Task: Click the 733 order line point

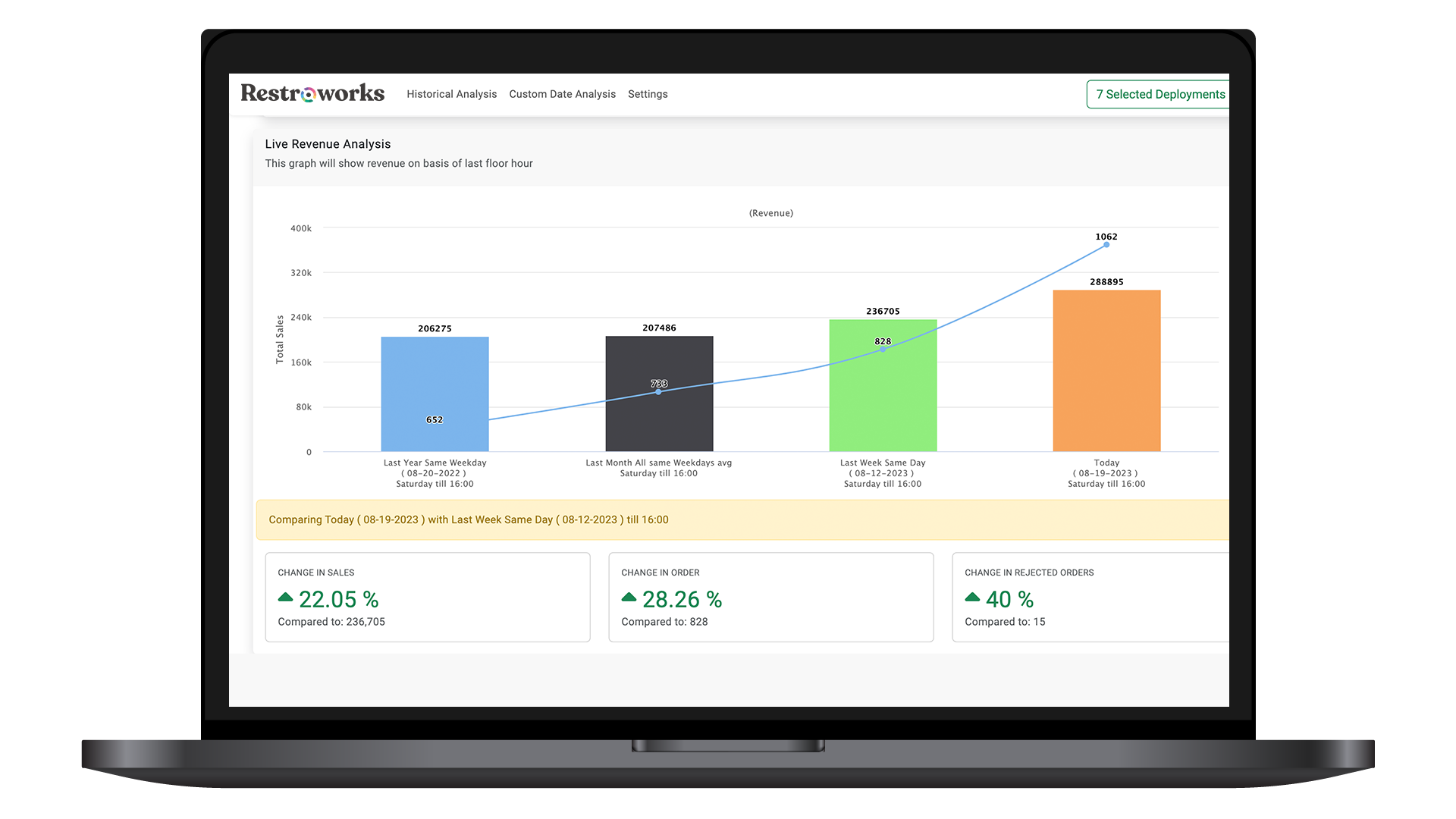Action: 658,392
